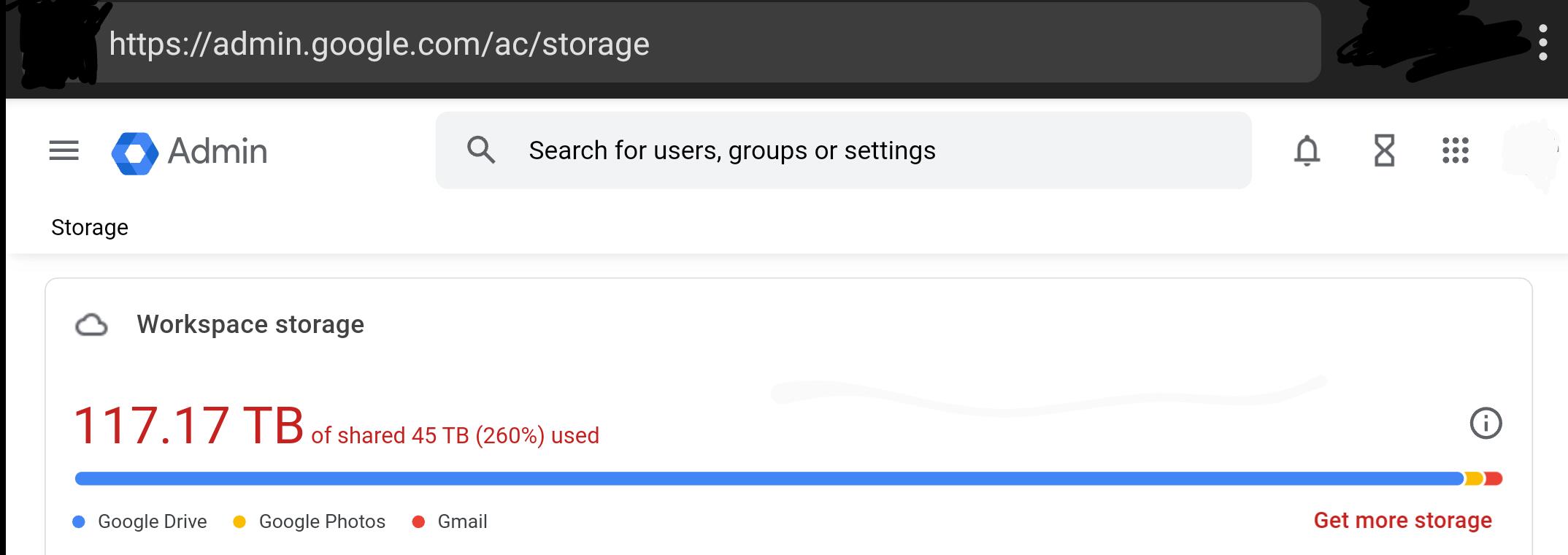
Task: Open the notifications bell
Action: (1307, 151)
